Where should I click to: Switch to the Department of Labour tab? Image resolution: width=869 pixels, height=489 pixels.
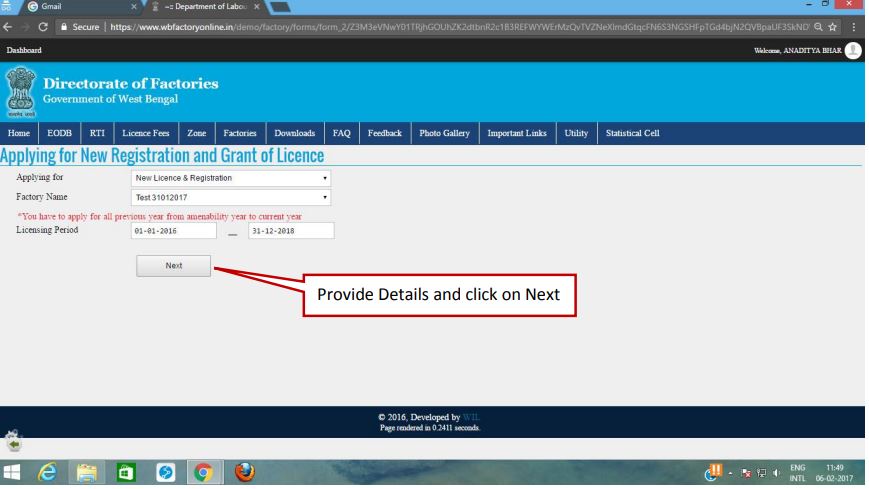[205, 7]
